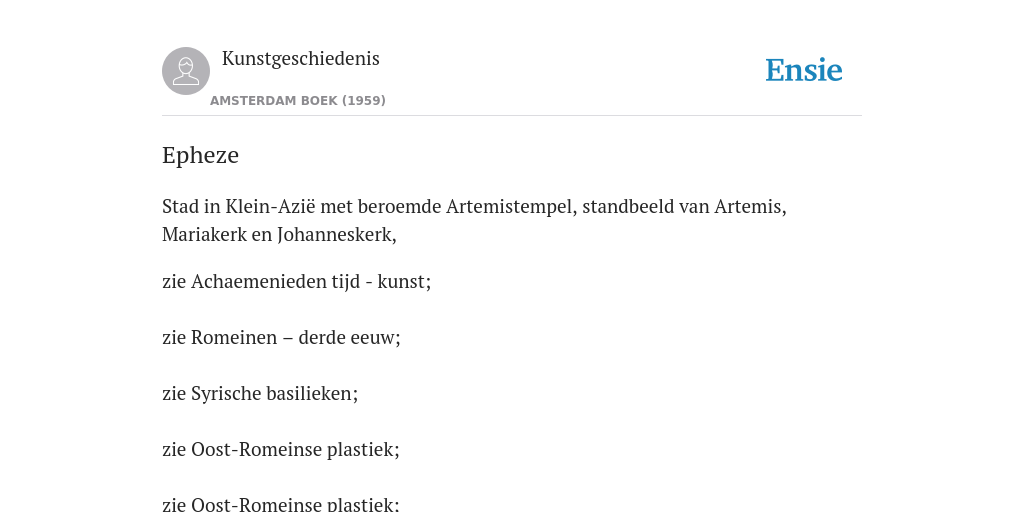Click the year (1959) in the source label
Viewport: 1024px width, 512px height.
[x=364, y=101]
